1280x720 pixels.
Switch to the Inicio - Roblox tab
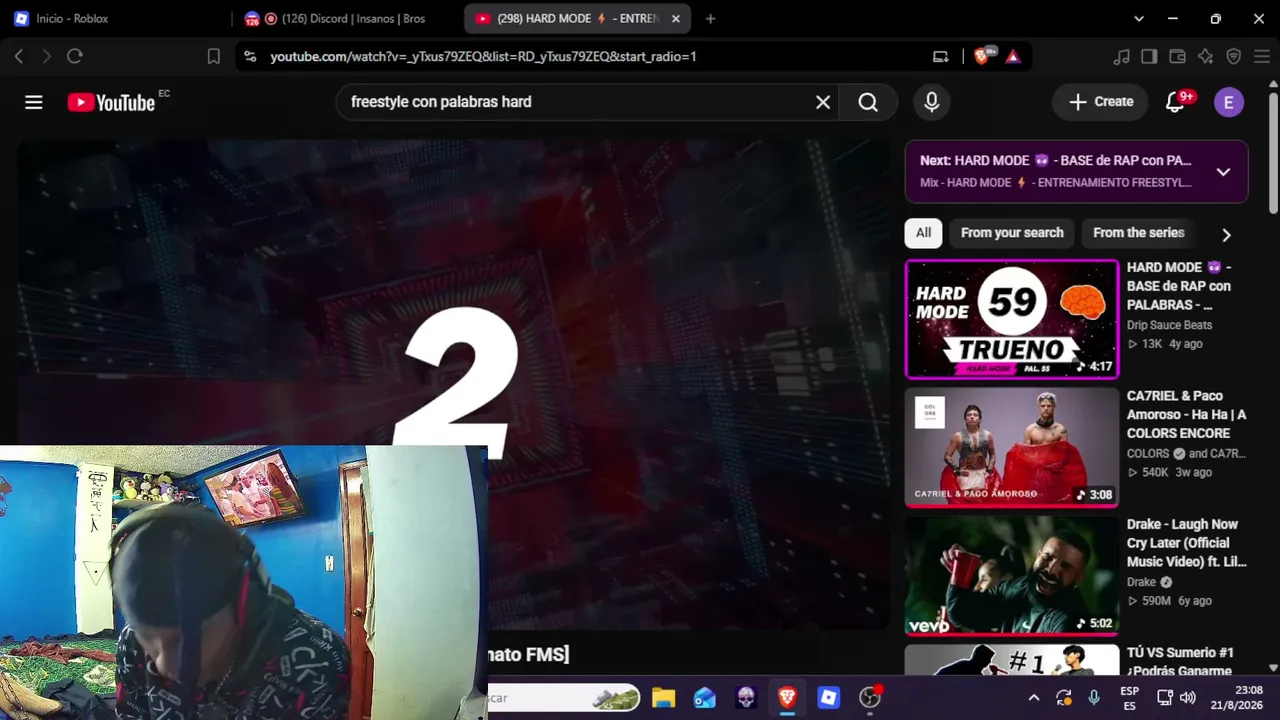(x=116, y=19)
